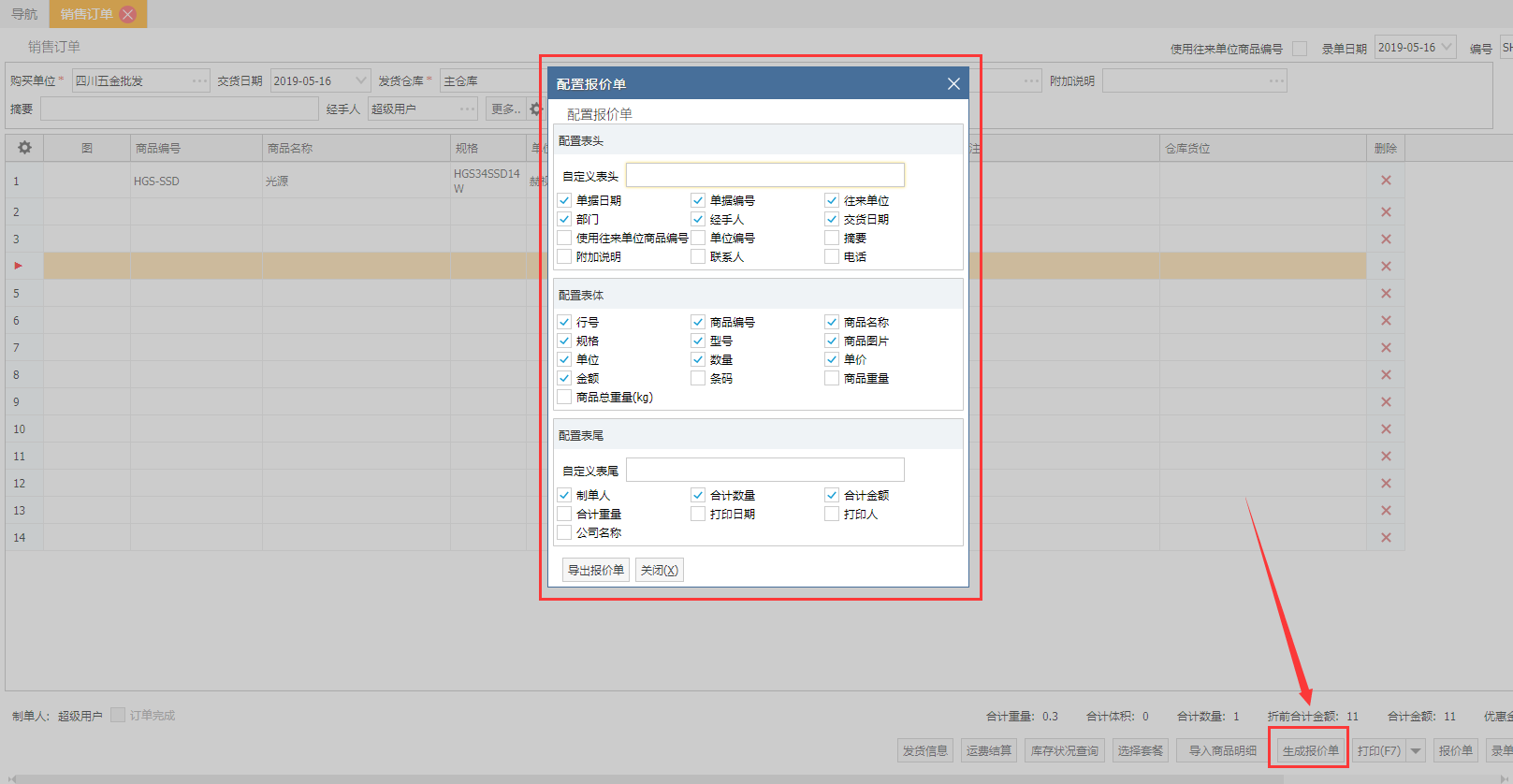This screenshot has height=784, width=1513.
Task: Close the 销售订单 tab with its red X icon
Action: coord(128,14)
